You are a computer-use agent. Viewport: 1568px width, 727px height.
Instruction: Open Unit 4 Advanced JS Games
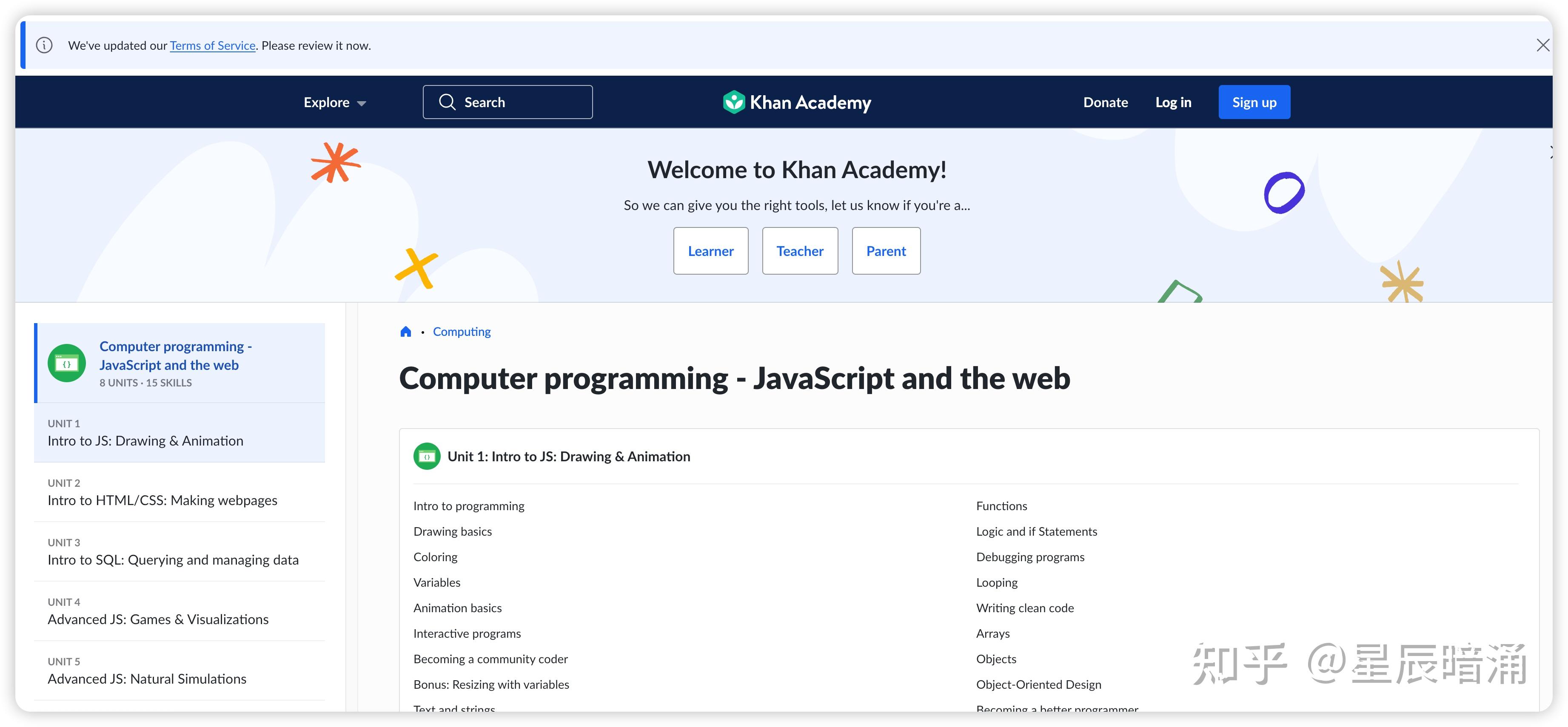coord(158,619)
